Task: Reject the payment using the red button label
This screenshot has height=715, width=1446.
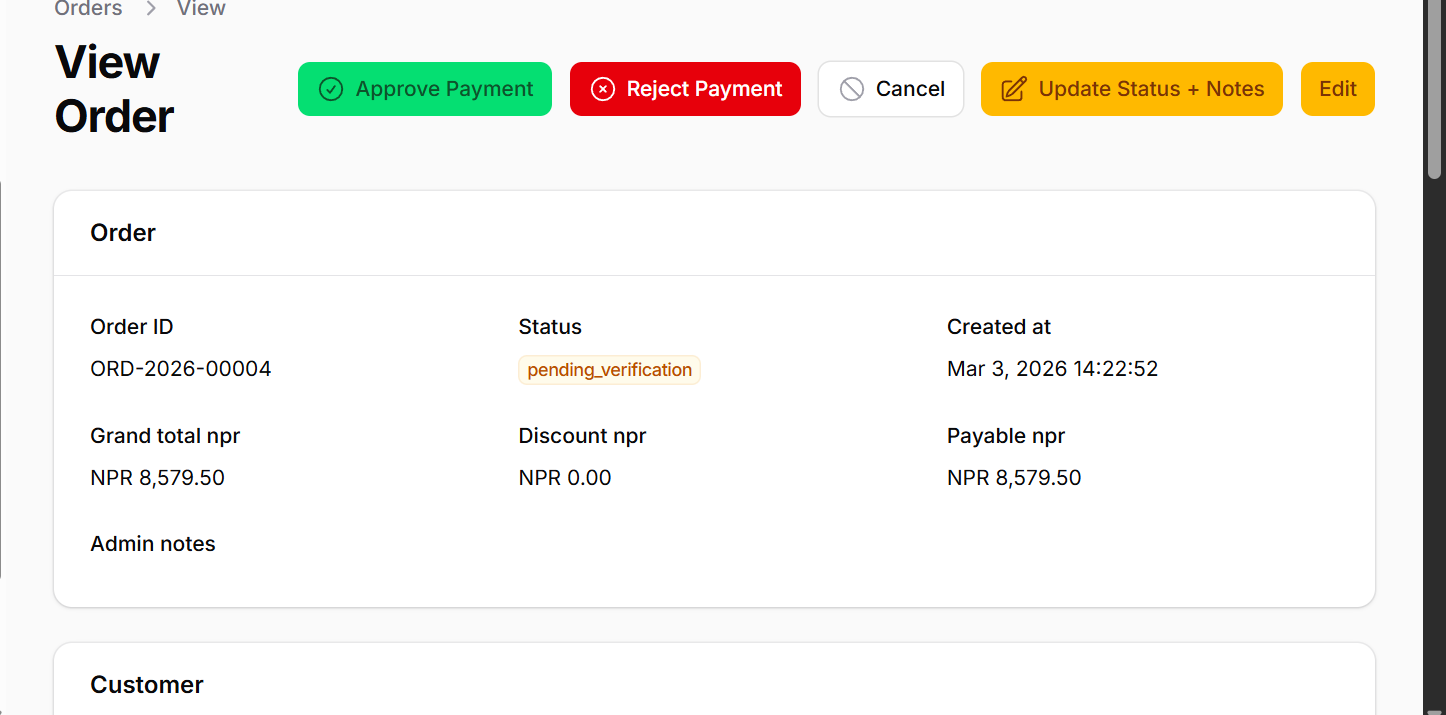Action: [704, 89]
